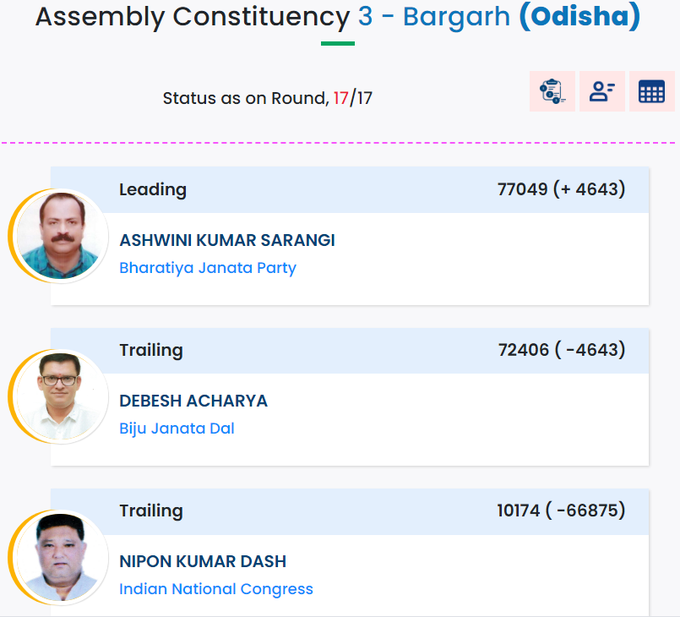Click the vote count 72406 (-4643)
Image resolution: width=680 pixels, height=617 pixels.
coord(562,349)
